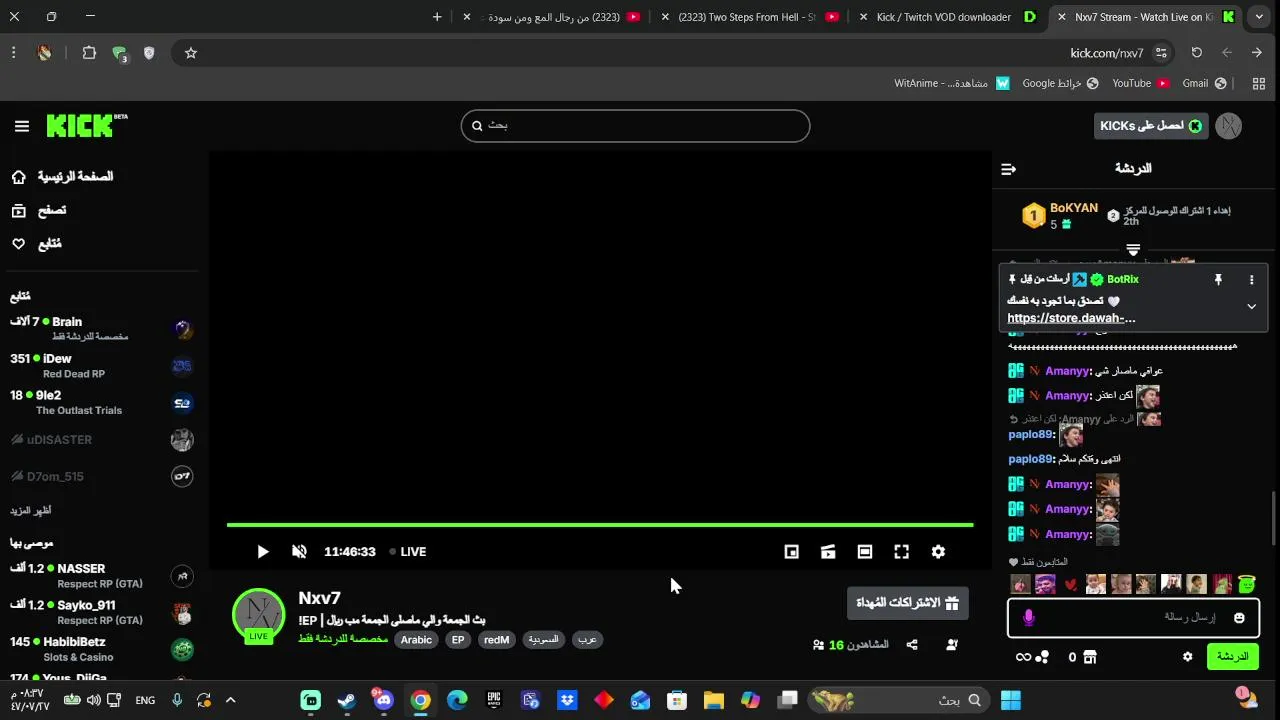Viewport: 1280px width, 720px height.
Task: Open recommended channel Sayko_911
Action: (x=100, y=612)
